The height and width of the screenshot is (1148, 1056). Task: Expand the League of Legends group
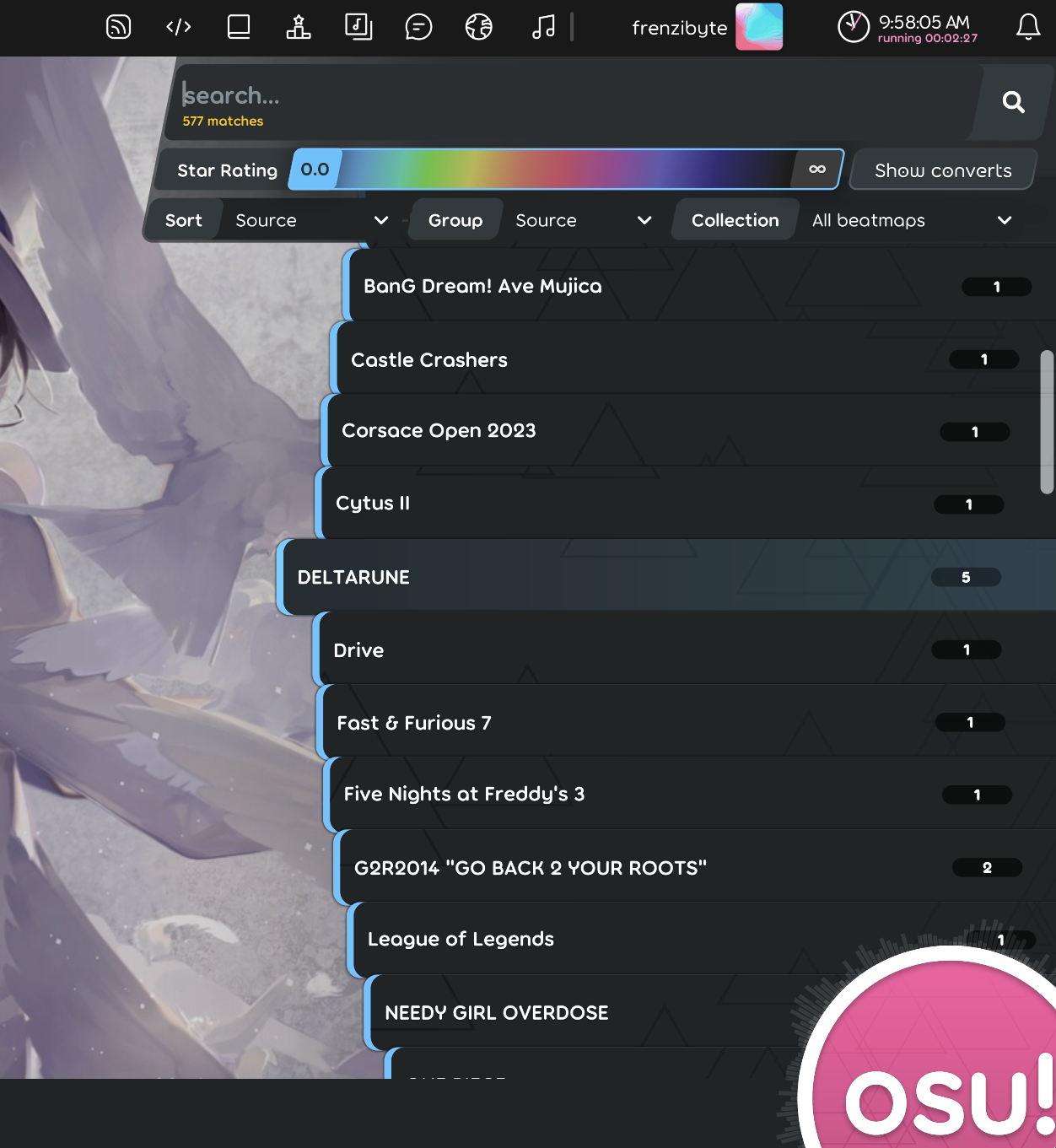[702, 939]
